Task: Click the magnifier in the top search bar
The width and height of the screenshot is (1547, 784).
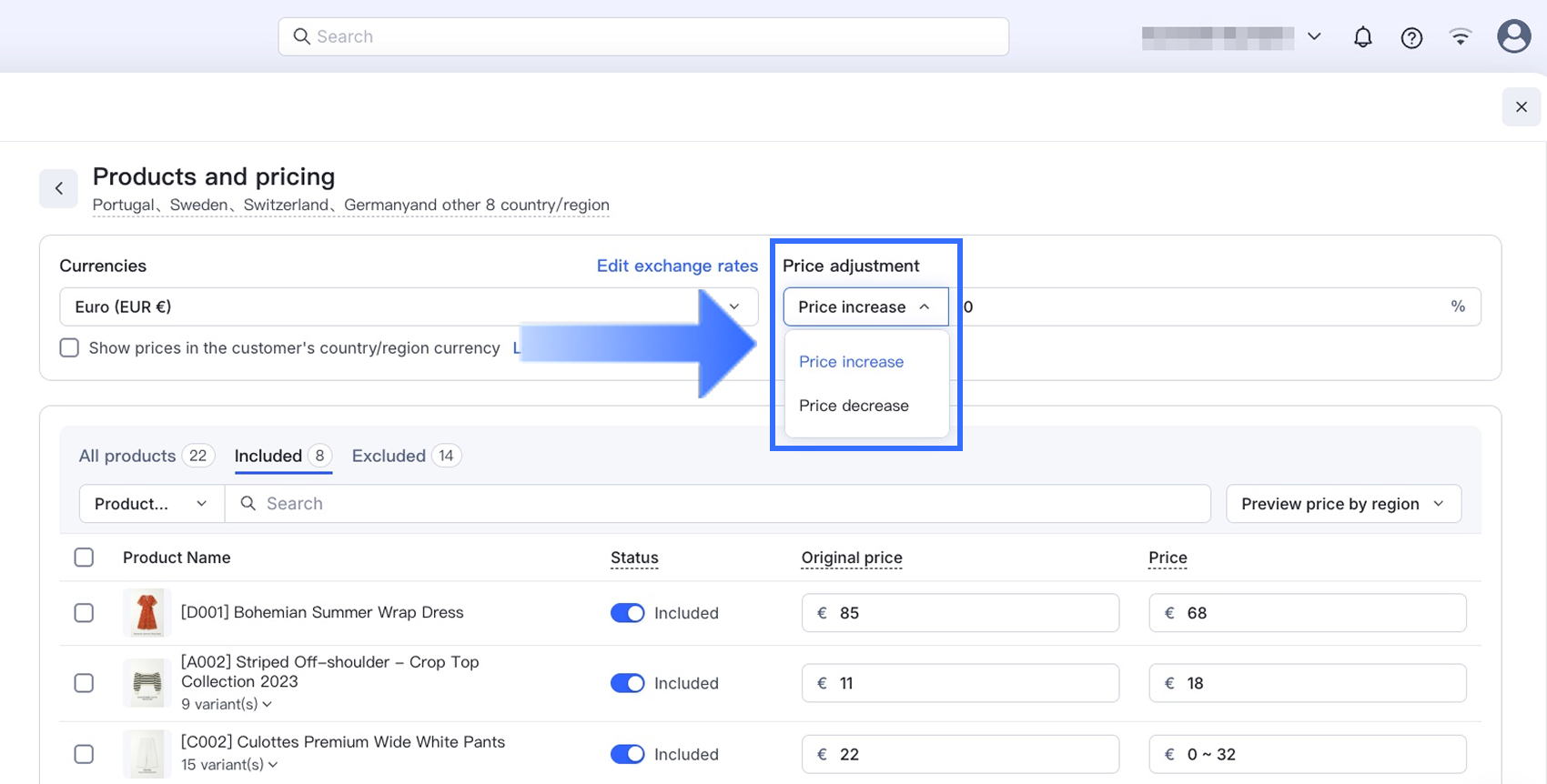Action: point(301,36)
